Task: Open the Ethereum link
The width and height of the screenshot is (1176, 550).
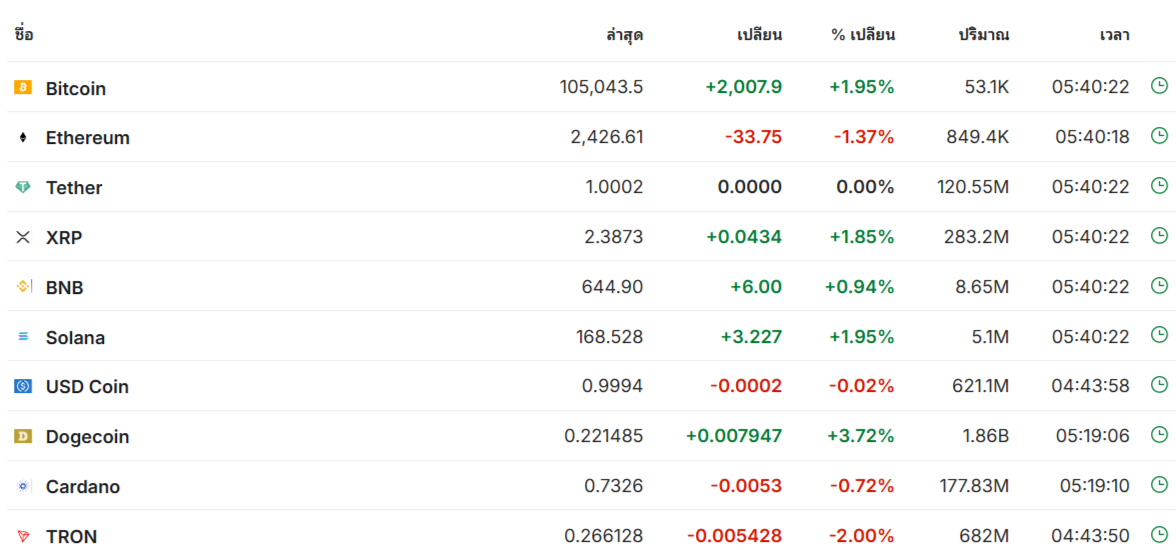Action: point(88,138)
